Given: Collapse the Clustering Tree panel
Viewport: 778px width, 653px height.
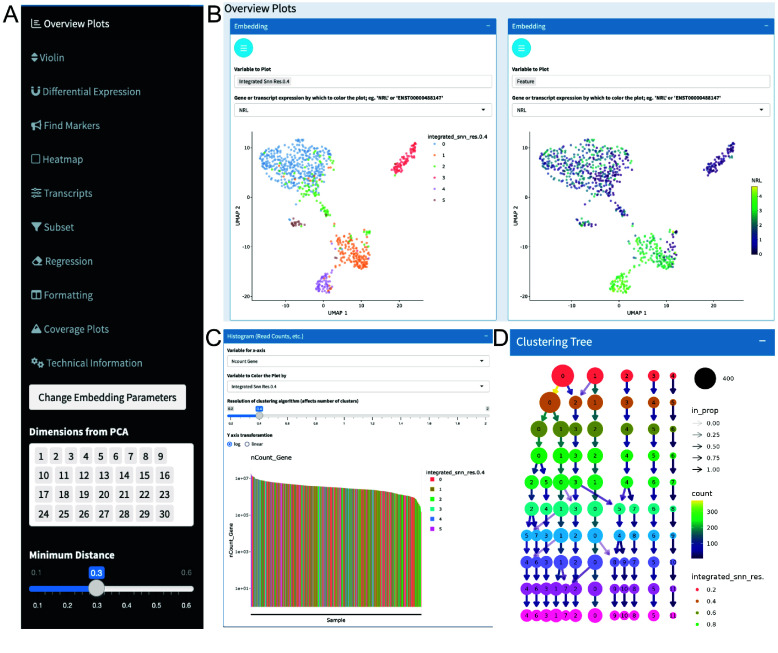Looking at the screenshot, I should tap(759, 342).
